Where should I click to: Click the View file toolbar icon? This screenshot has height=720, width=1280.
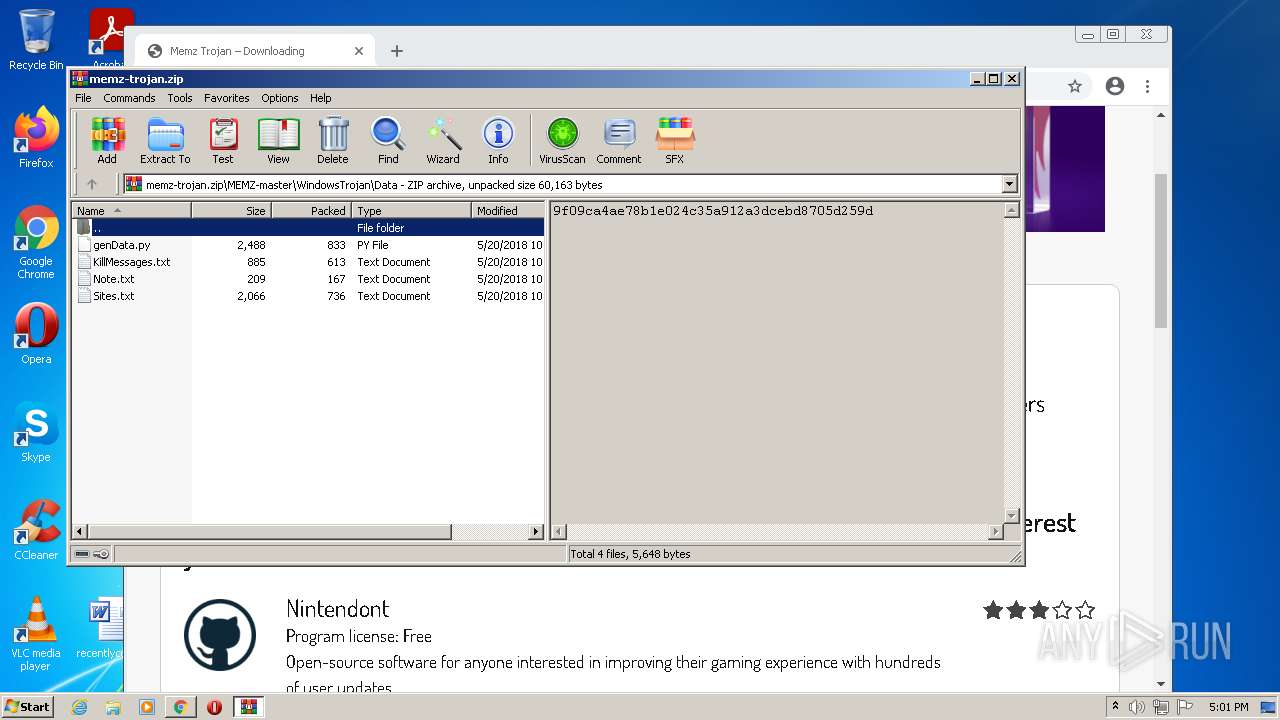[x=278, y=141]
